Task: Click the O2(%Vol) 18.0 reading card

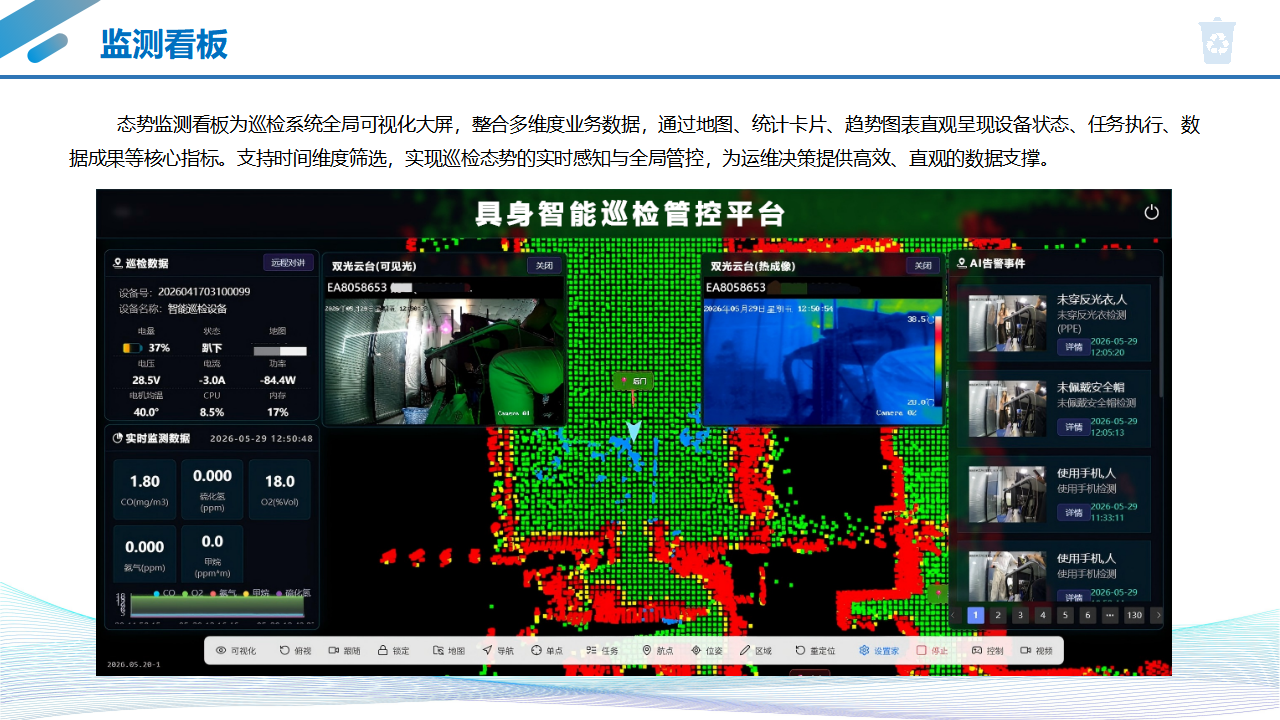Action: [x=280, y=489]
